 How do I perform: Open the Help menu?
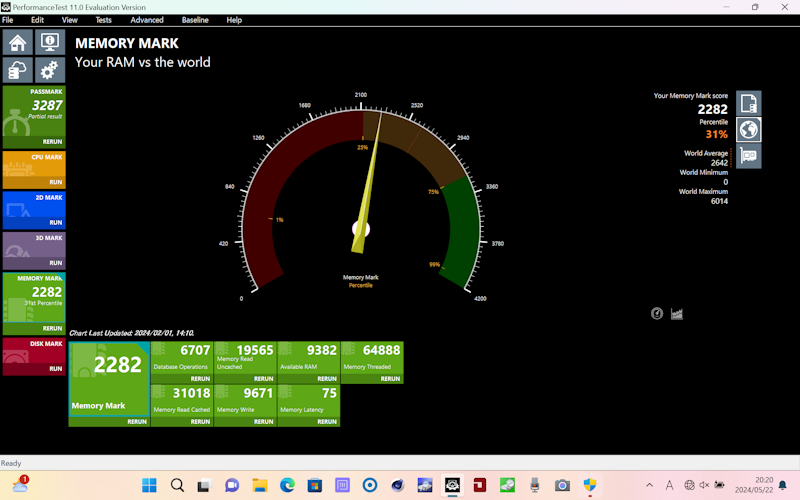click(234, 20)
